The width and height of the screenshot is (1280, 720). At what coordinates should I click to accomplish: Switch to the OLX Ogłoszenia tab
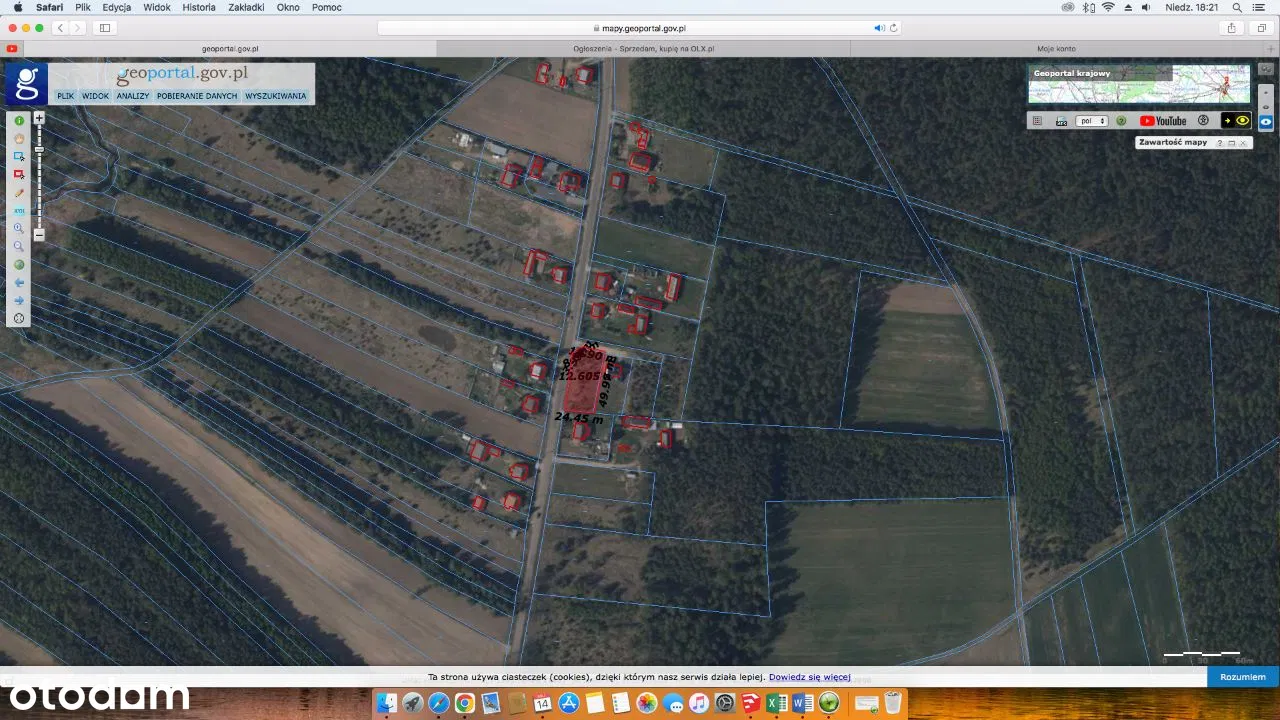click(644, 48)
